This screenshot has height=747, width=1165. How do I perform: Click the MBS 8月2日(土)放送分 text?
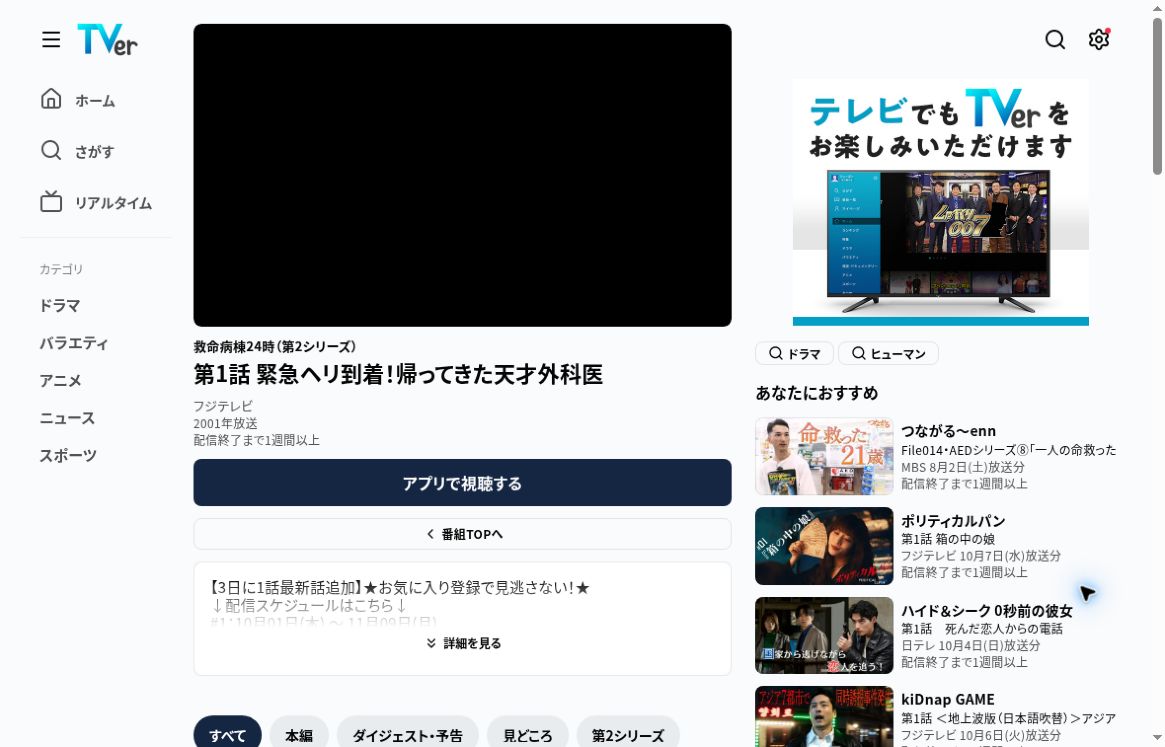point(963,467)
